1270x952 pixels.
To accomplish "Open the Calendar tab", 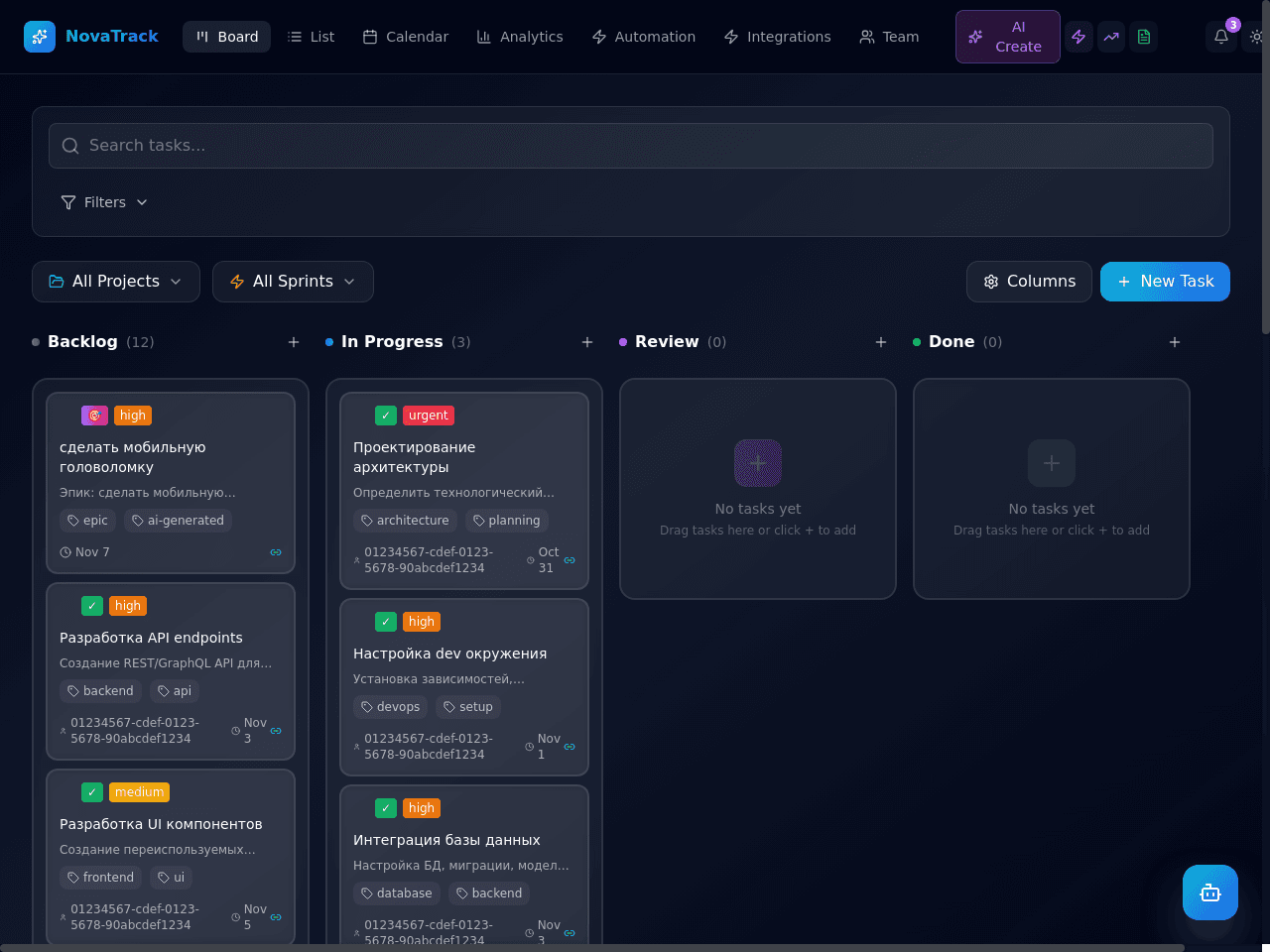I will pos(405,37).
